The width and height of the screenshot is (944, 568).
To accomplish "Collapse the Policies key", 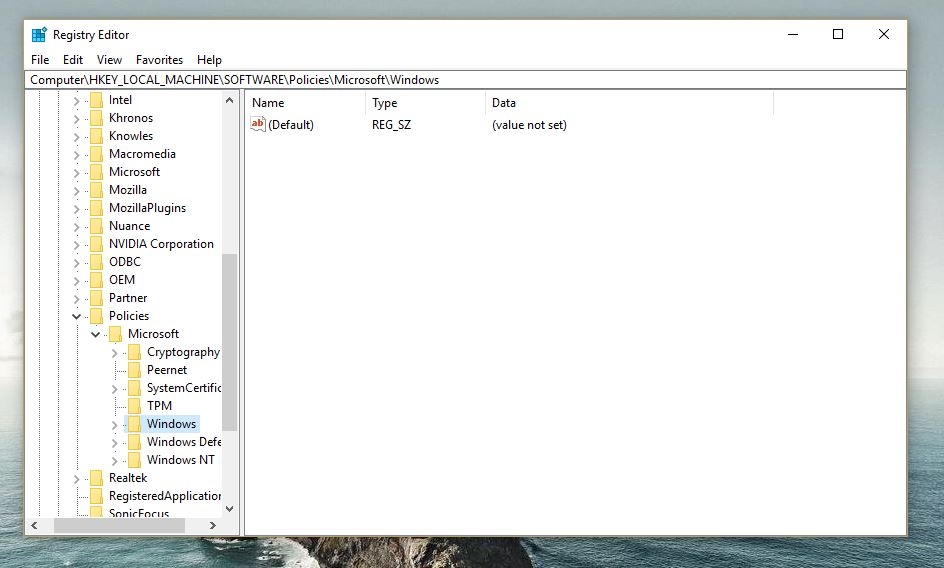I will click(76, 316).
